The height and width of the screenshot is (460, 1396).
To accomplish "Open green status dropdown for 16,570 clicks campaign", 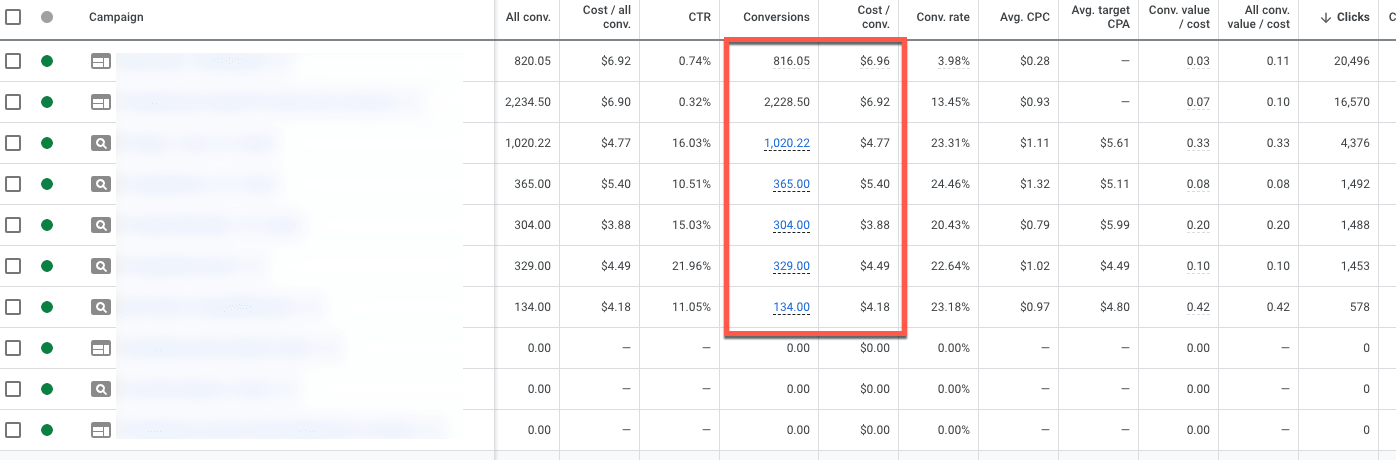I will click(x=46, y=102).
